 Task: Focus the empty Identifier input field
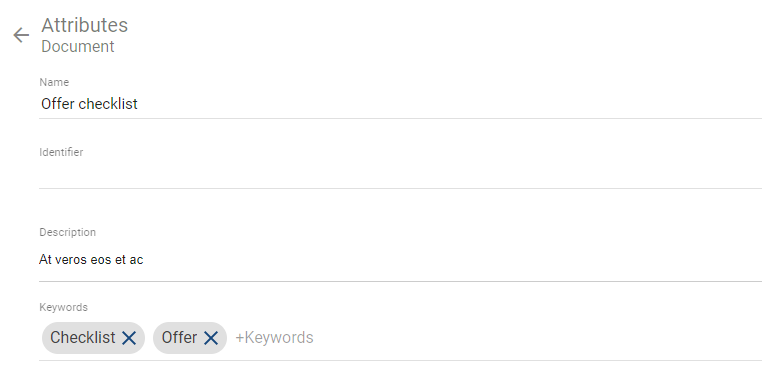point(400,174)
